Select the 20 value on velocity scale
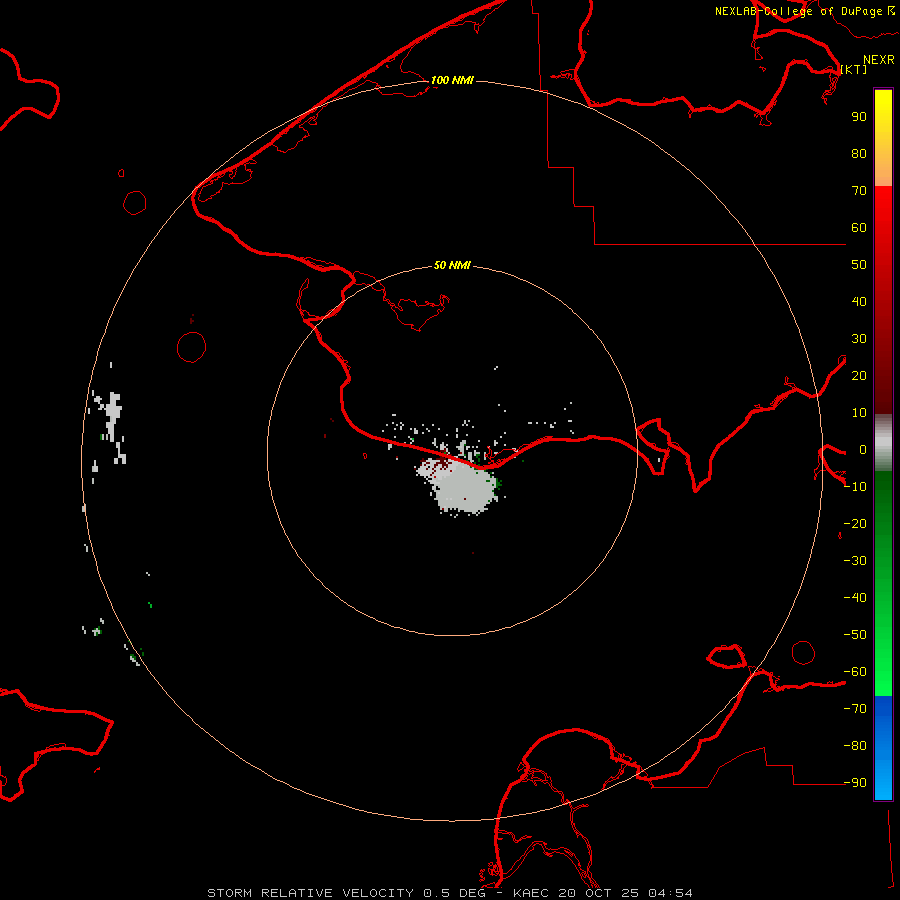The height and width of the screenshot is (900, 900). click(859, 375)
